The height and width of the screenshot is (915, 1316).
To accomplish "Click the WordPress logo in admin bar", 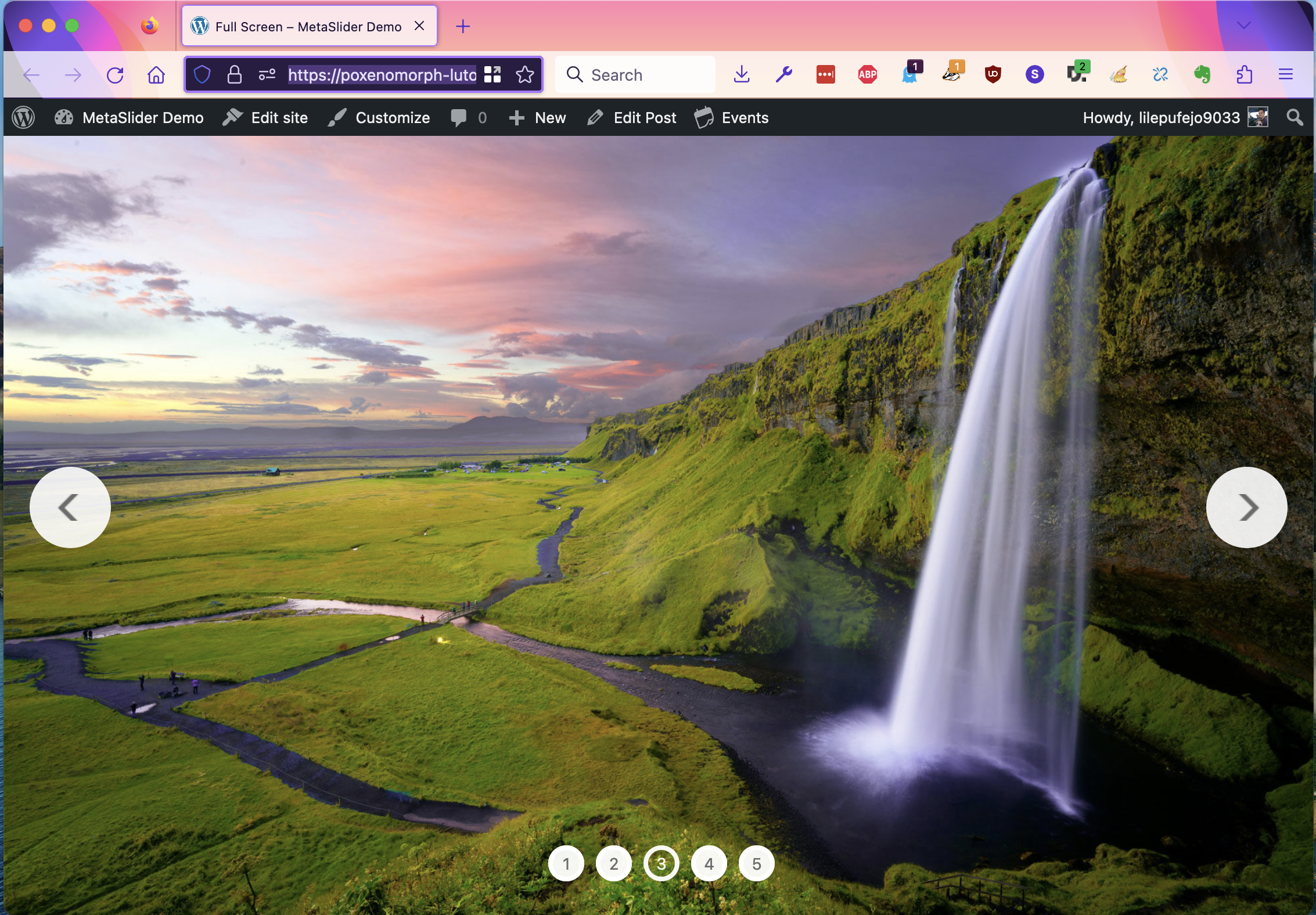I will click(x=23, y=118).
